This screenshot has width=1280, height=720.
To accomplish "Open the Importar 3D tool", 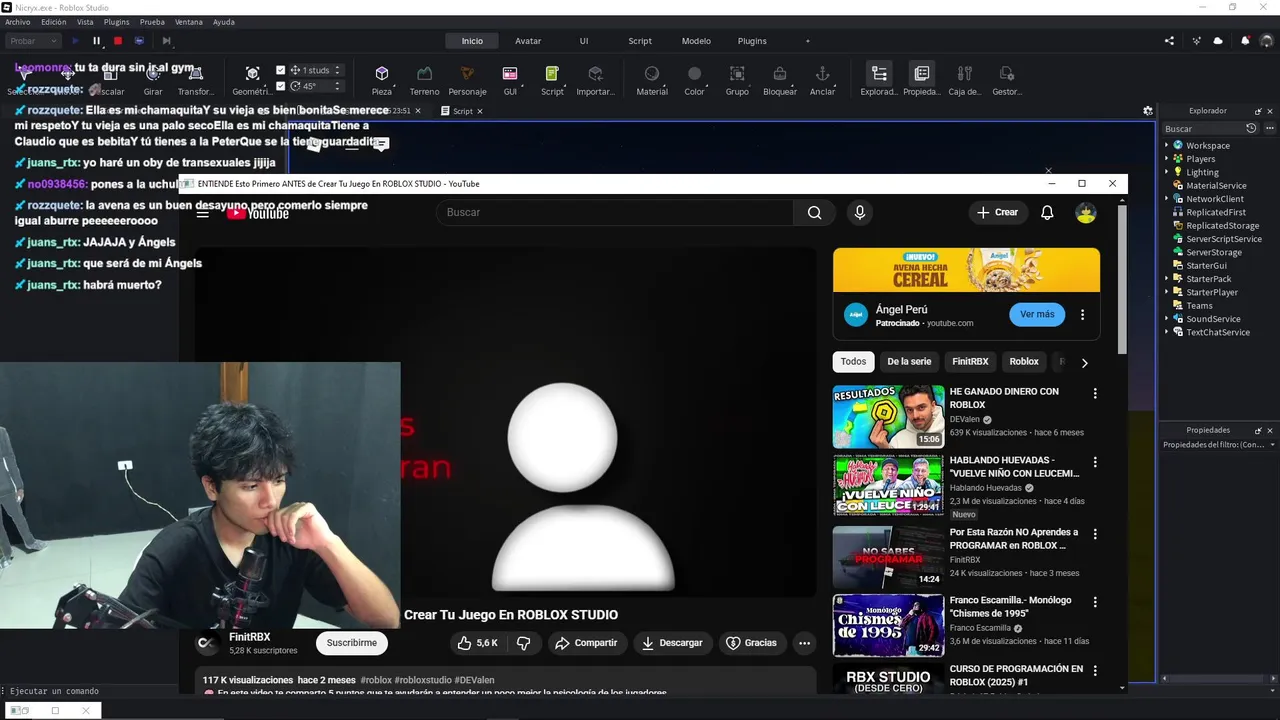I will [596, 80].
